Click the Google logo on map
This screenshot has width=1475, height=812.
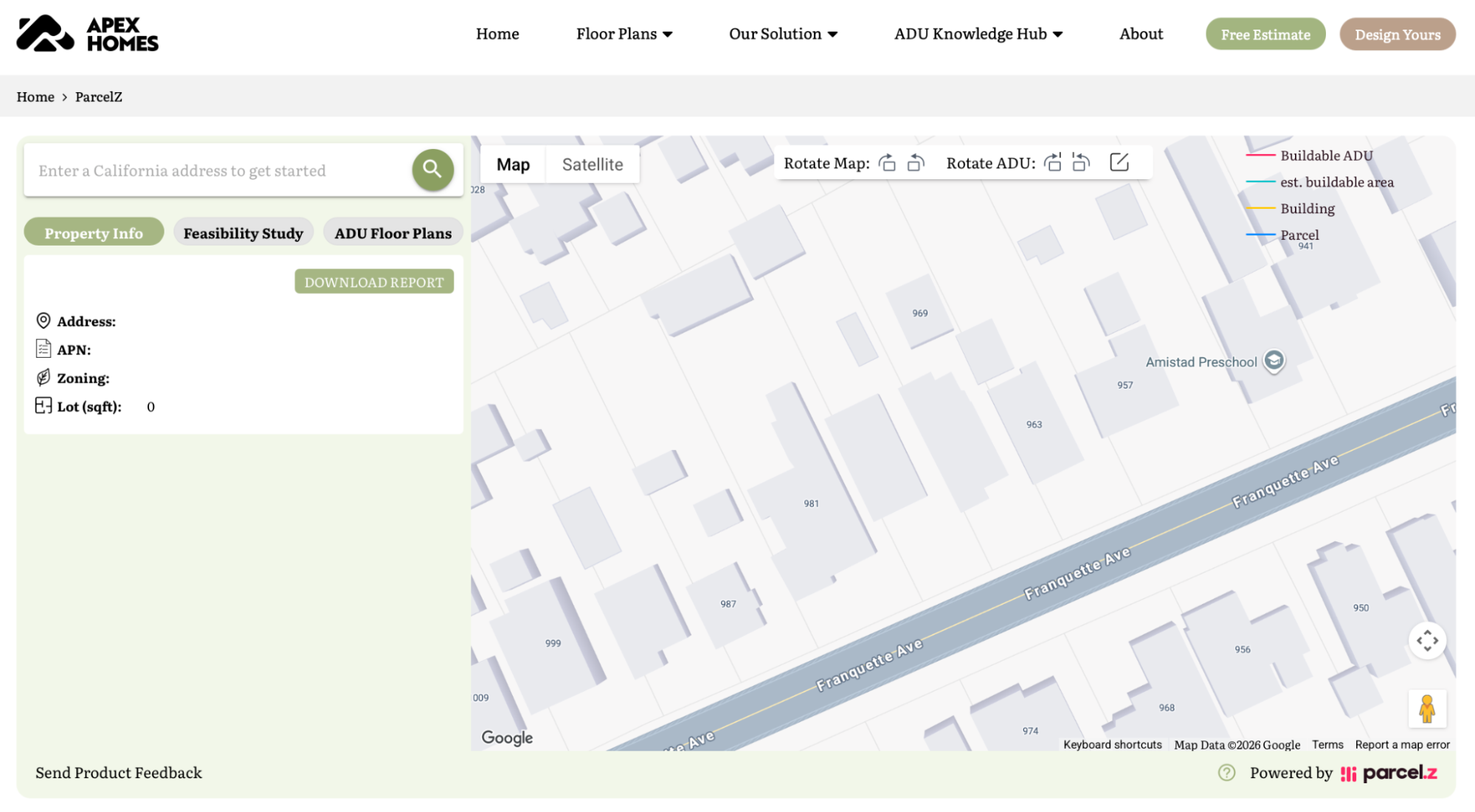tap(507, 738)
